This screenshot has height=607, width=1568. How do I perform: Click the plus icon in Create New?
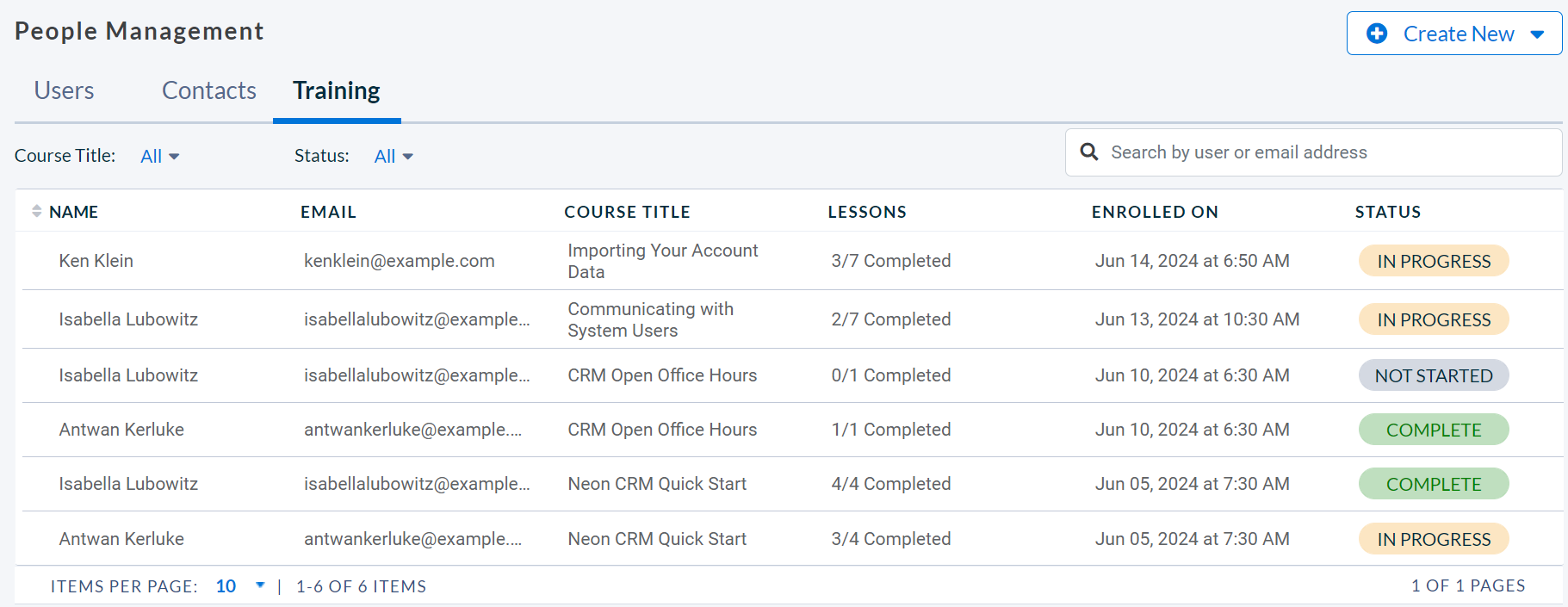coord(1377,34)
